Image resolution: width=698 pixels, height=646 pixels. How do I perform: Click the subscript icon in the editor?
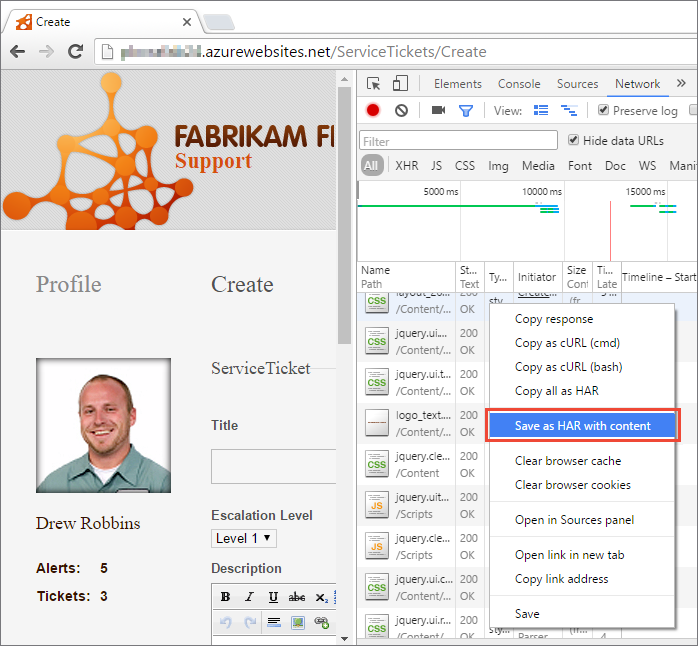click(321, 597)
